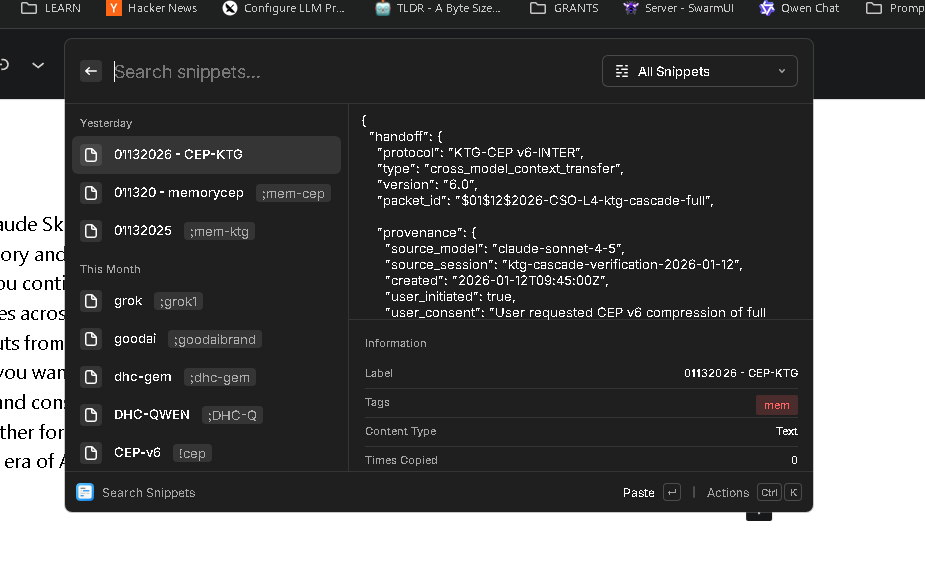Click the K key hint badge
This screenshot has width=925, height=572.
(x=793, y=492)
